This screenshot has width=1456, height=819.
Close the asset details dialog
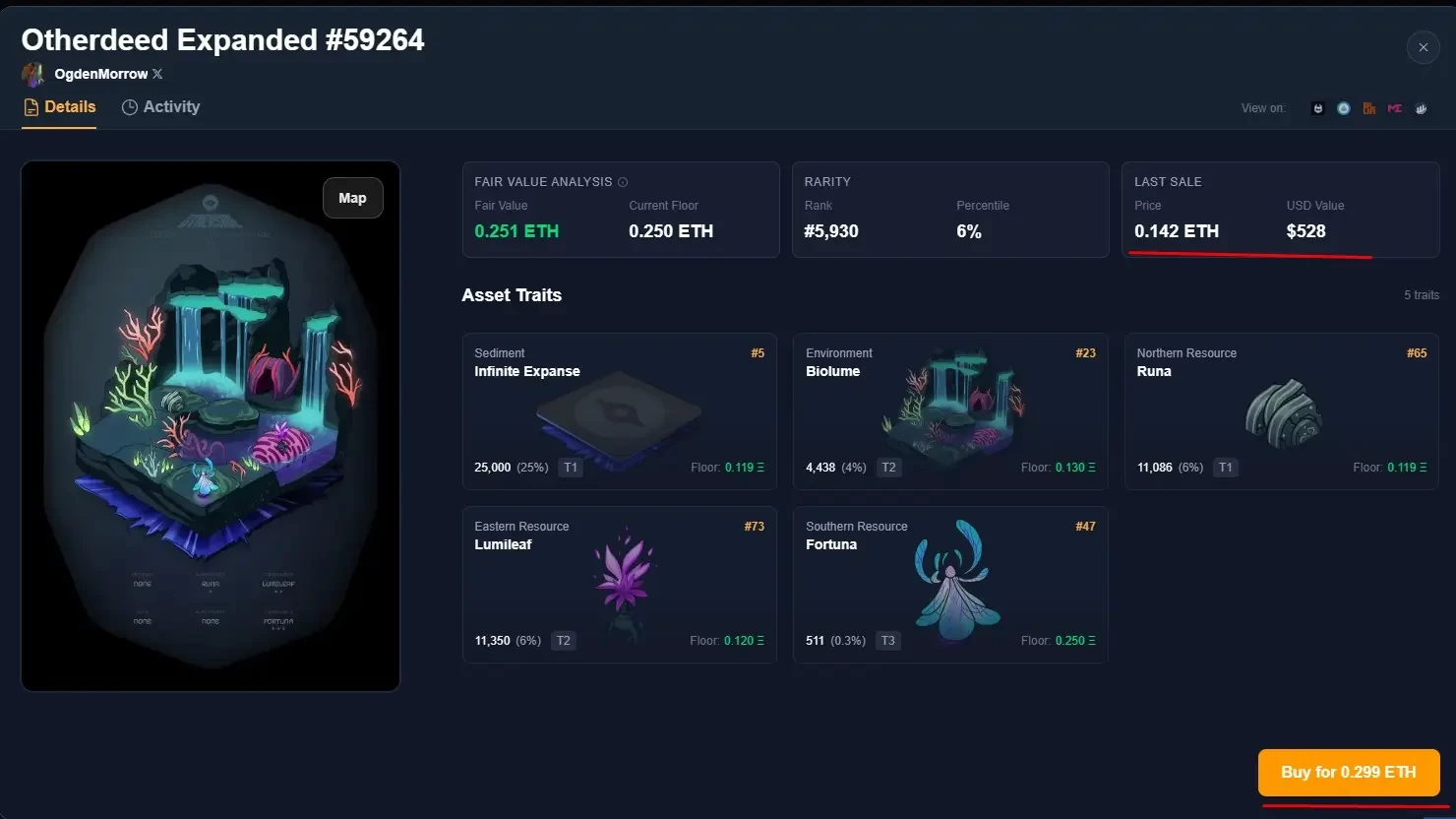click(1423, 47)
